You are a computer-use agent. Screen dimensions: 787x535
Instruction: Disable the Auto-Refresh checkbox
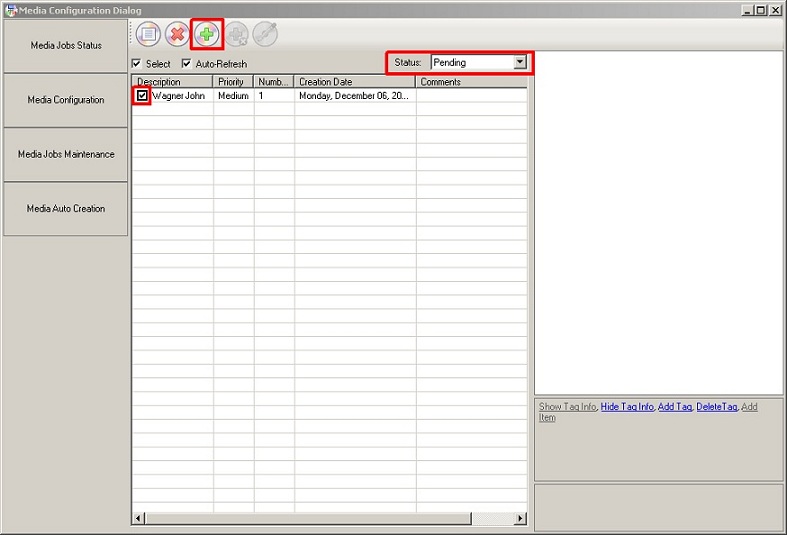tap(186, 64)
